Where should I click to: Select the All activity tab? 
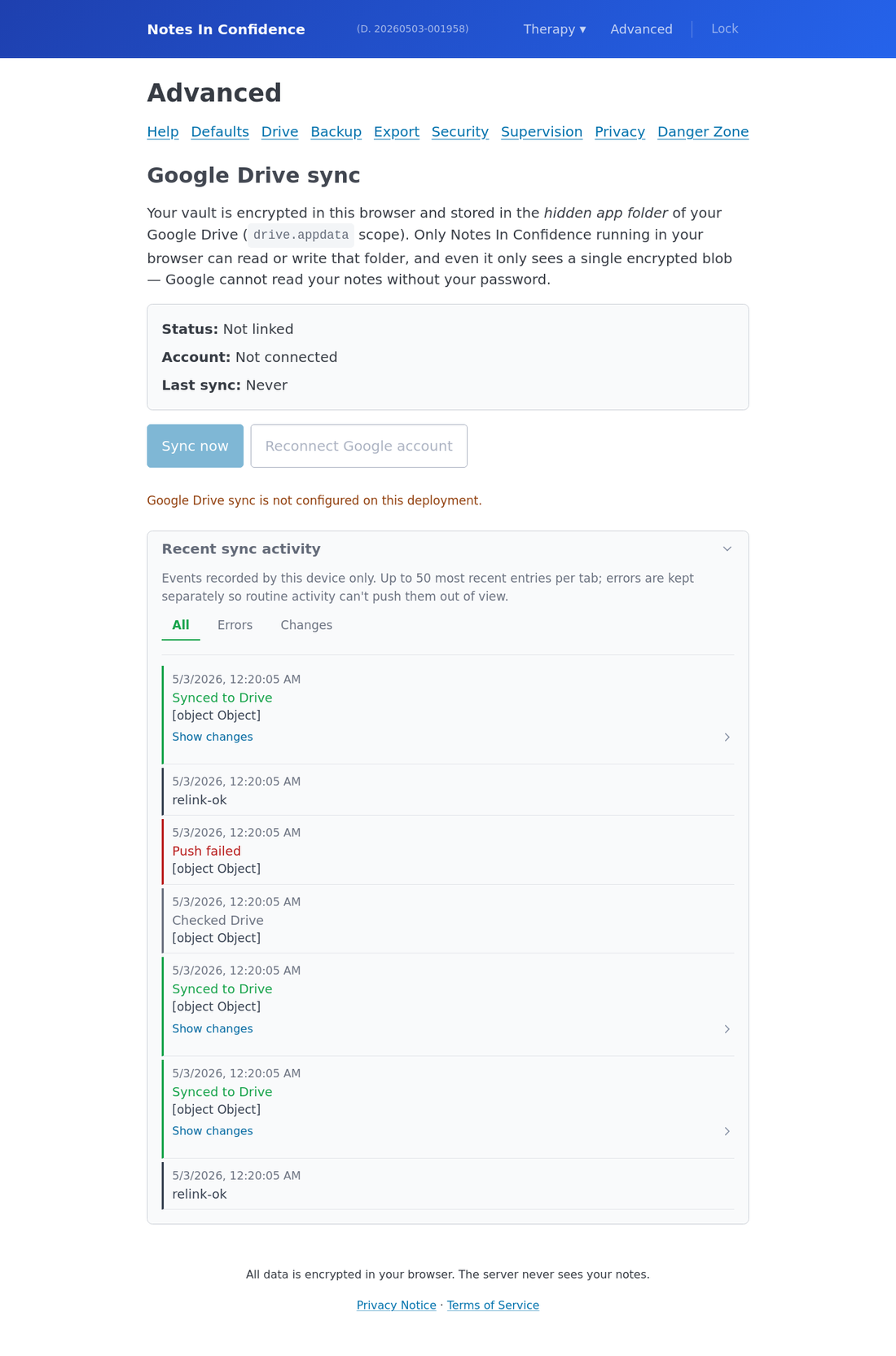tap(181, 625)
